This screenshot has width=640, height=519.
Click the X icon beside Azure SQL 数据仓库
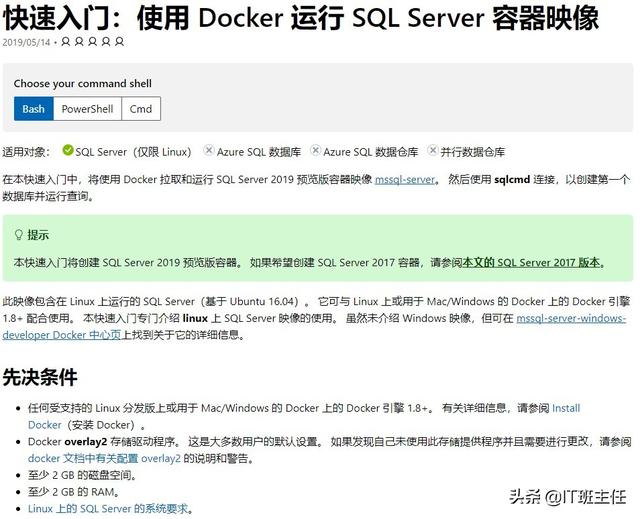[315, 150]
